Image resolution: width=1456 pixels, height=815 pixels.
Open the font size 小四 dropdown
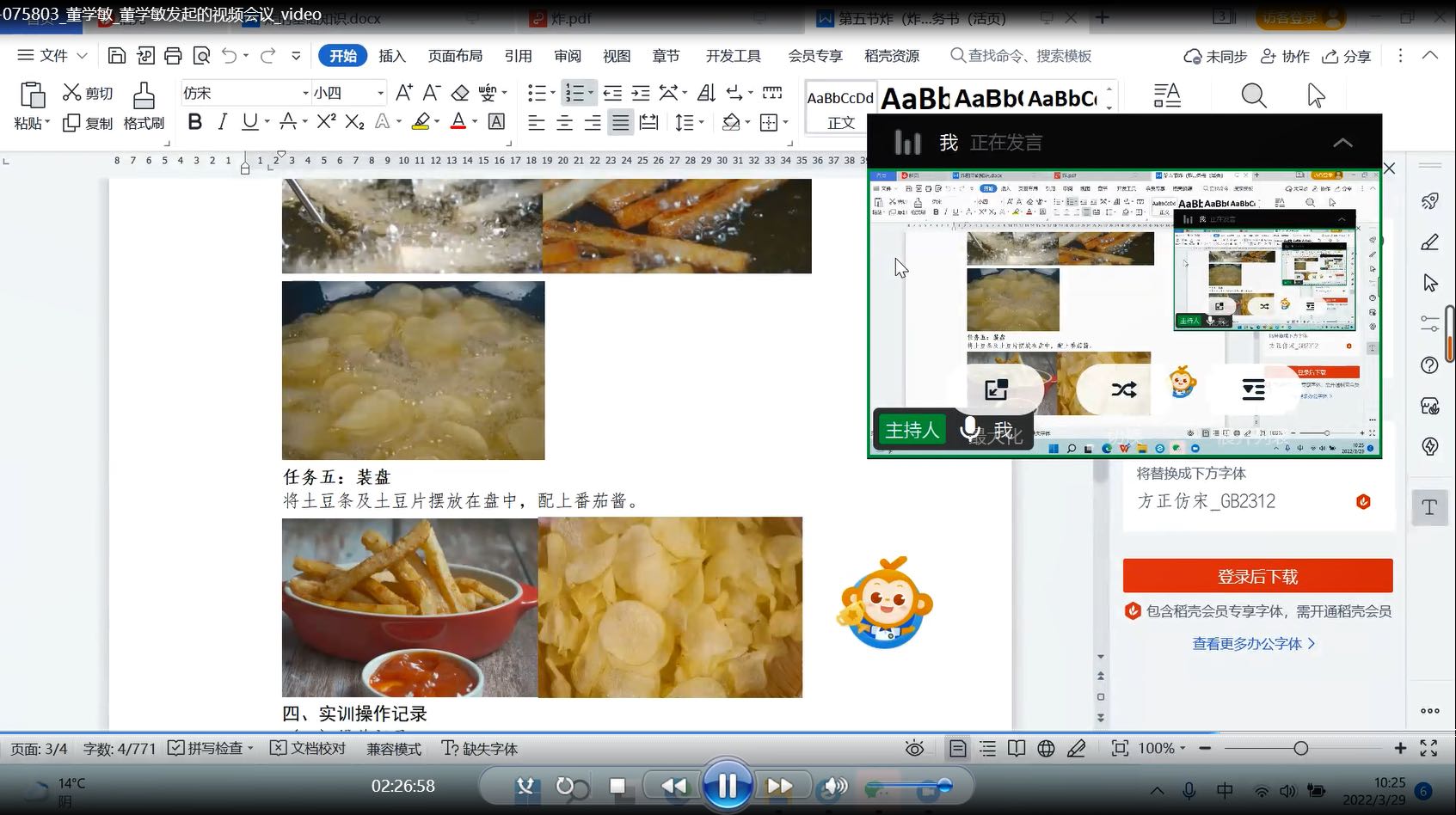380,93
